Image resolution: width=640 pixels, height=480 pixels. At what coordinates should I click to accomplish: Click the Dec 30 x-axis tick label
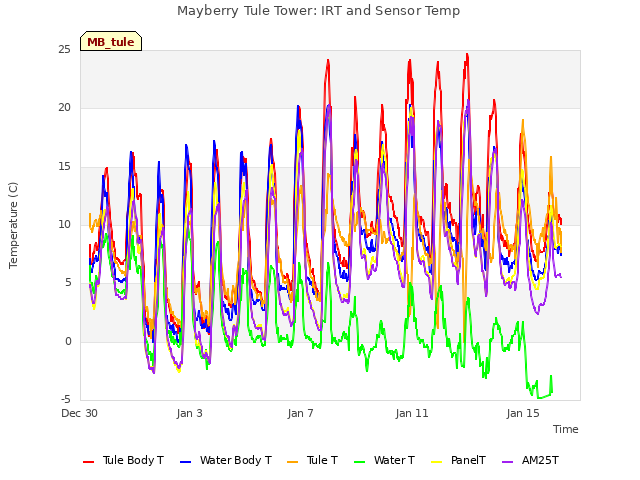tap(80, 413)
